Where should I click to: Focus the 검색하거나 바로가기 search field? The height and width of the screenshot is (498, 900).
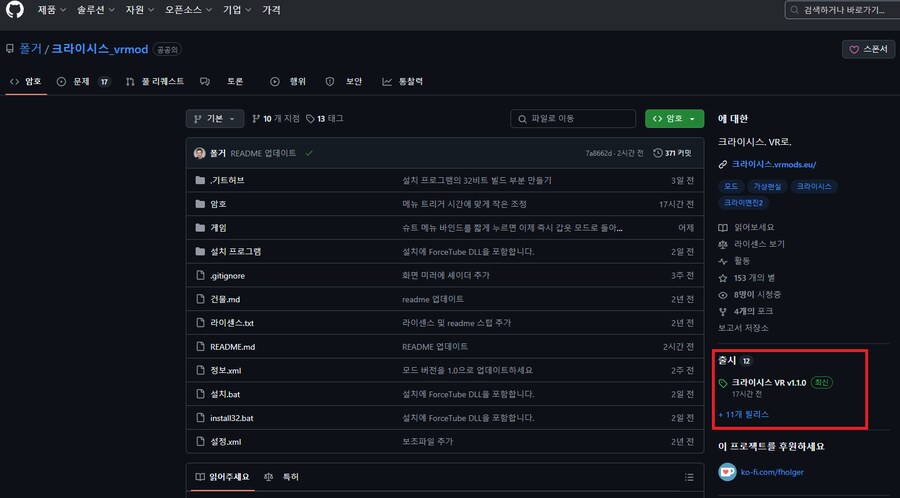coord(842,10)
